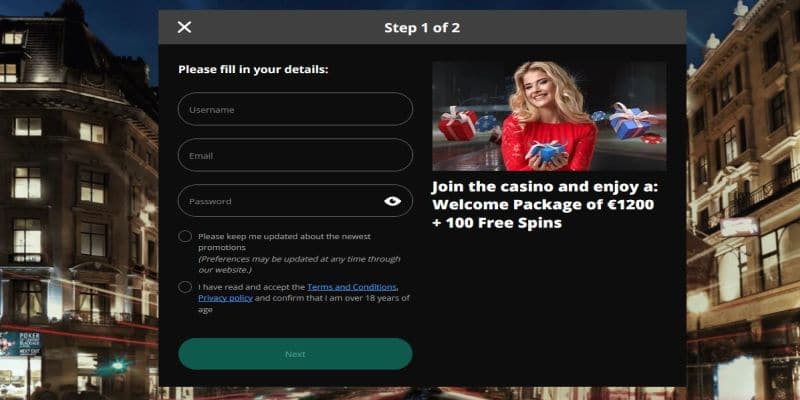Click the large blue gift box on banner right
Screen dimensions: 800x400
[633, 121]
